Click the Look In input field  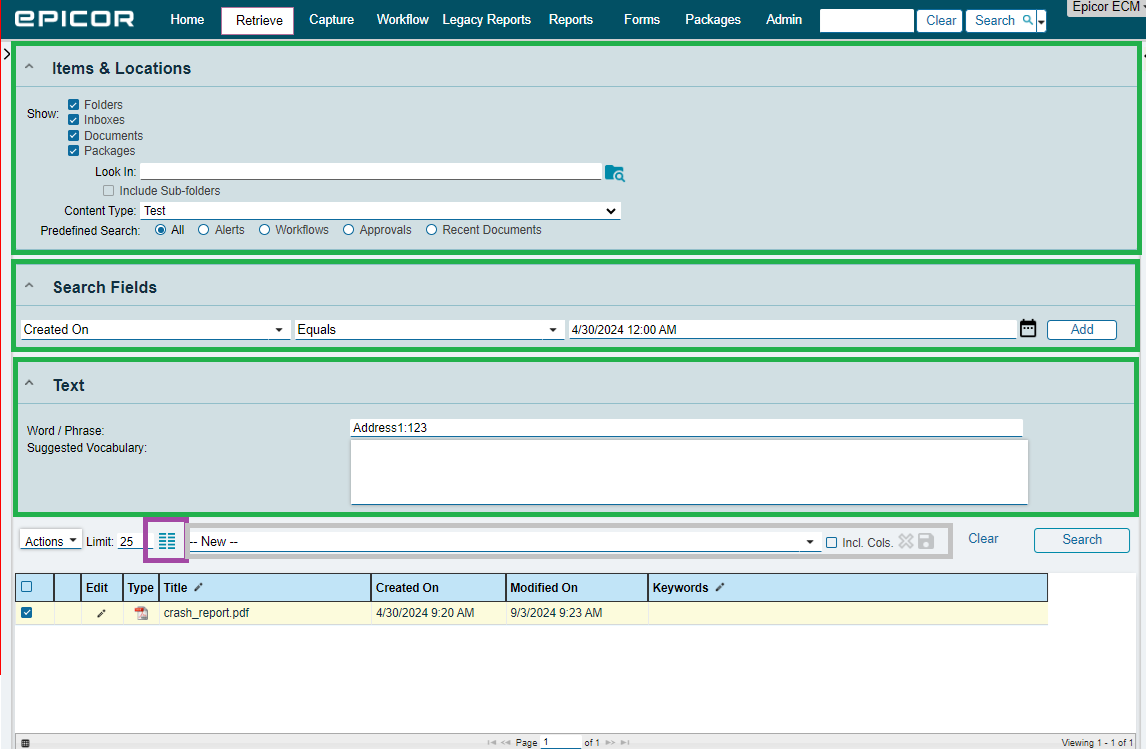(x=371, y=172)
